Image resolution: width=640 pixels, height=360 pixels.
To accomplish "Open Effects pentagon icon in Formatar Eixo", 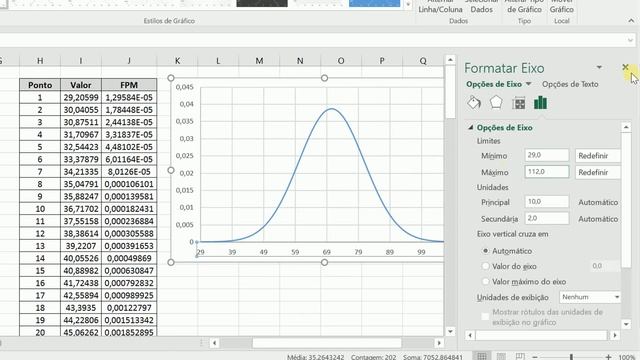I will point(496,102).
